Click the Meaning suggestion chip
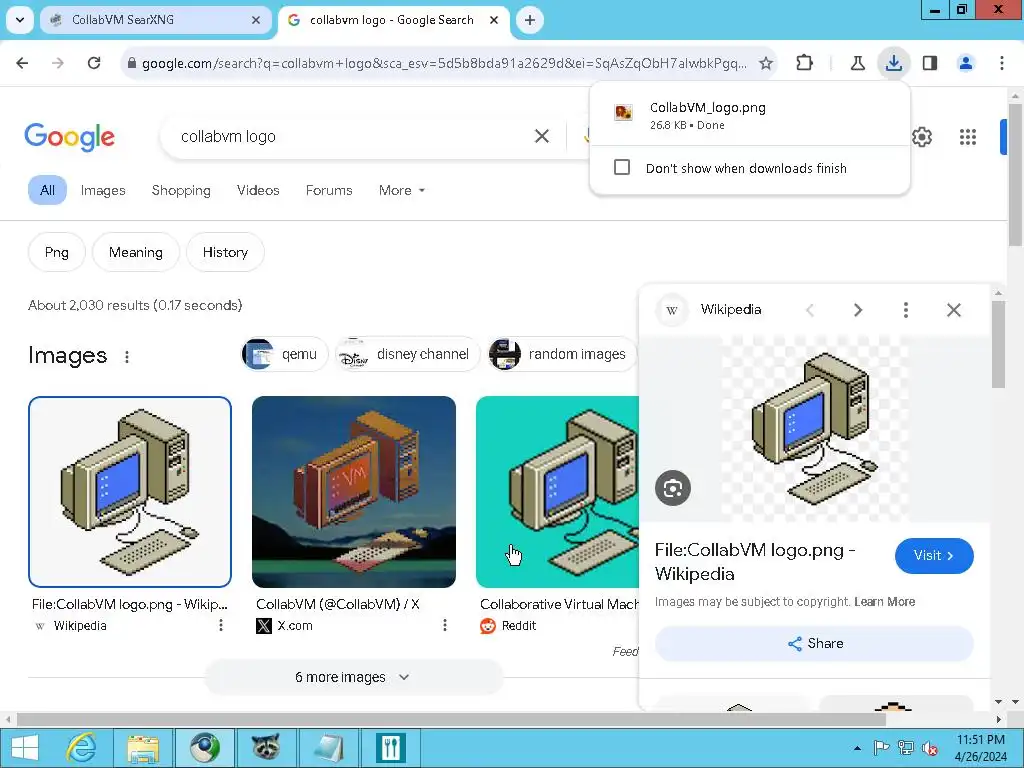This screenshot has height=768, width=1024. point(136,252)
